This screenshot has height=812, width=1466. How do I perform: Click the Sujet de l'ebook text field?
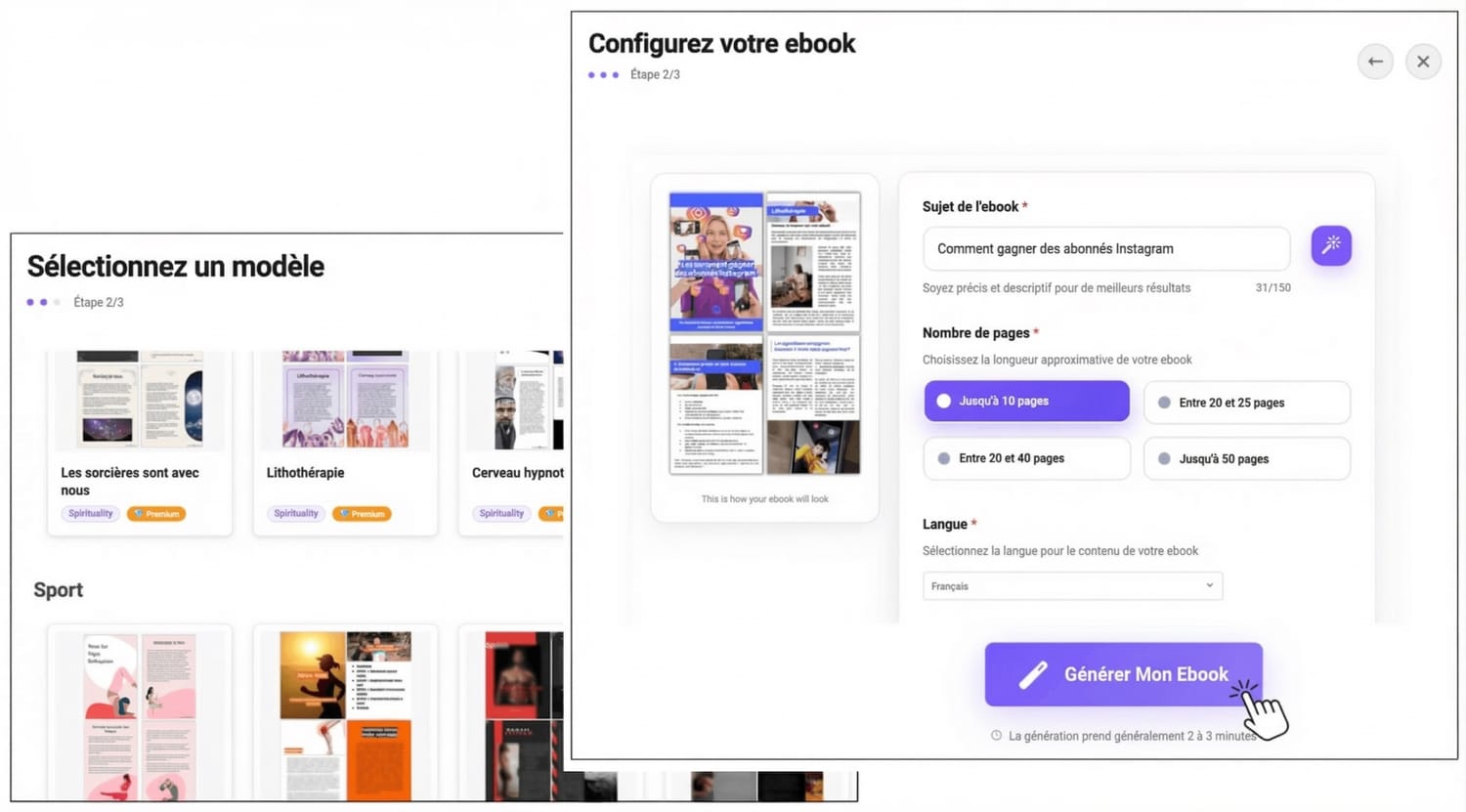1106,249
